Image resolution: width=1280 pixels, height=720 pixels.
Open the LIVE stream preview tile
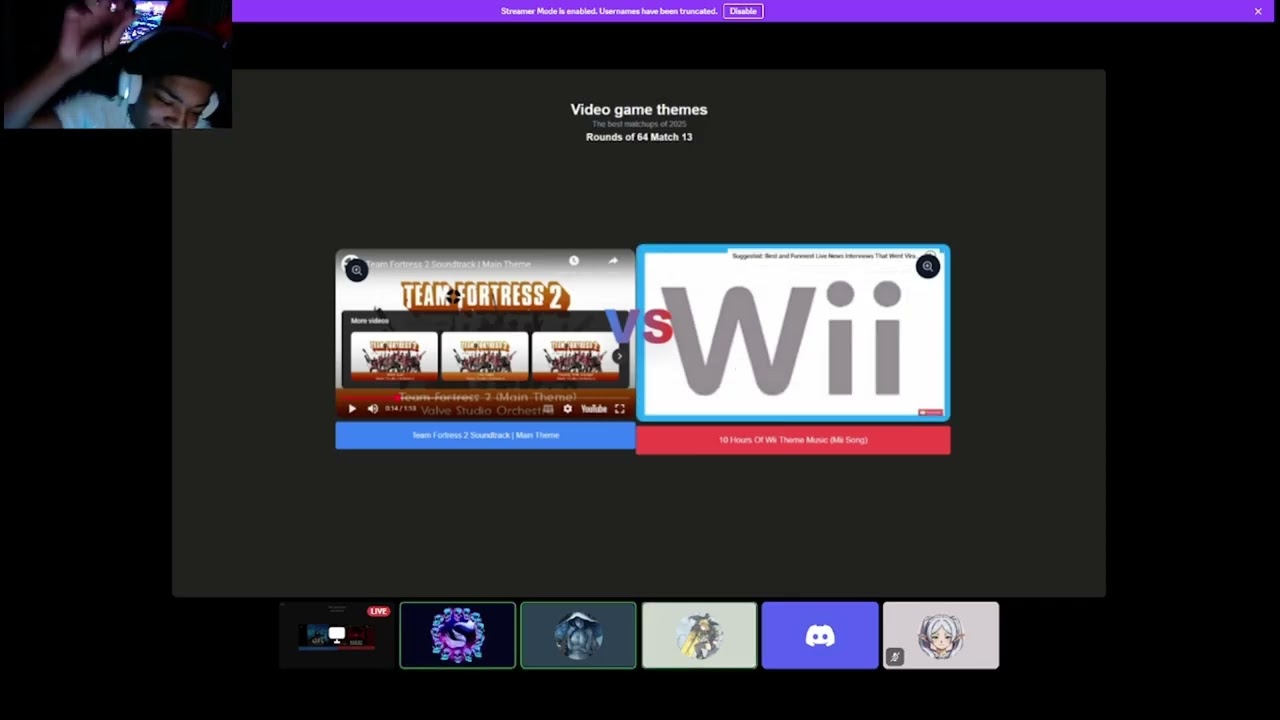[x=337, y=635]
